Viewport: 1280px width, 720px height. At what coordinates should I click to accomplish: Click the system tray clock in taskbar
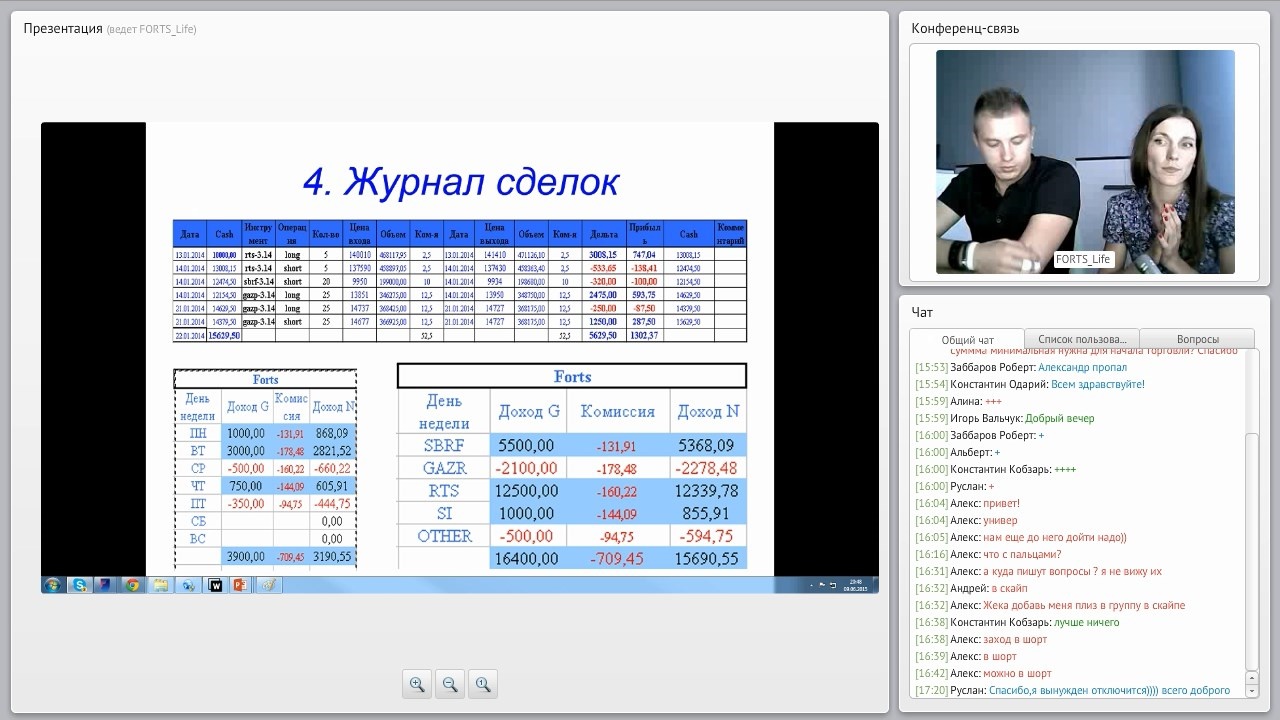tap(855, 585)
